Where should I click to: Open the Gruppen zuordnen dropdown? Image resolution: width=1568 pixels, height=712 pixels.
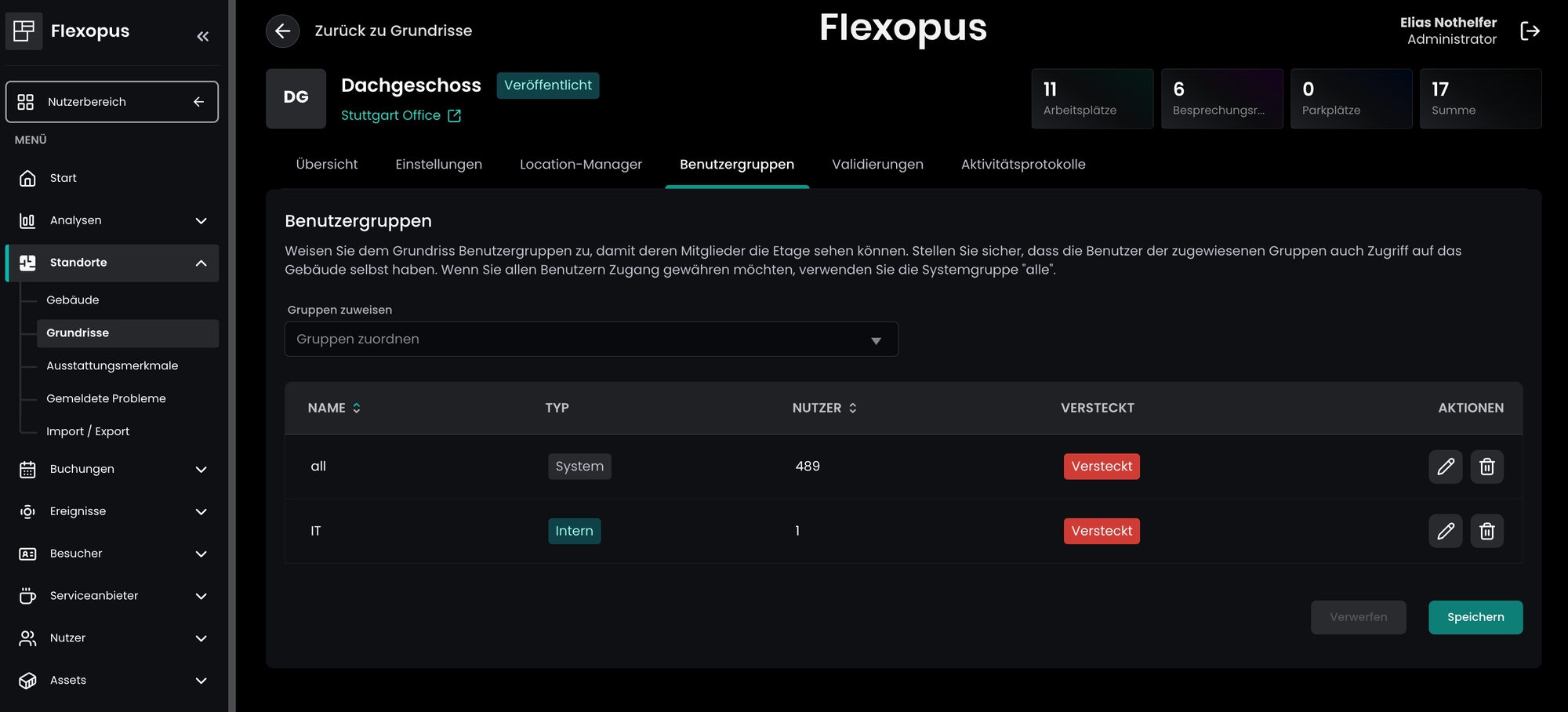(591, 340)
